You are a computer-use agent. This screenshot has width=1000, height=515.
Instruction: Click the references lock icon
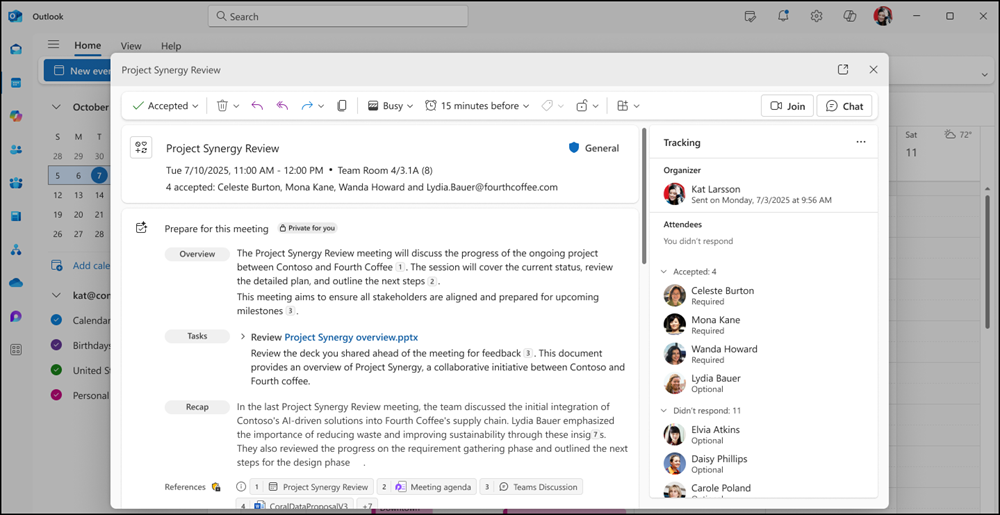(216, 487)
